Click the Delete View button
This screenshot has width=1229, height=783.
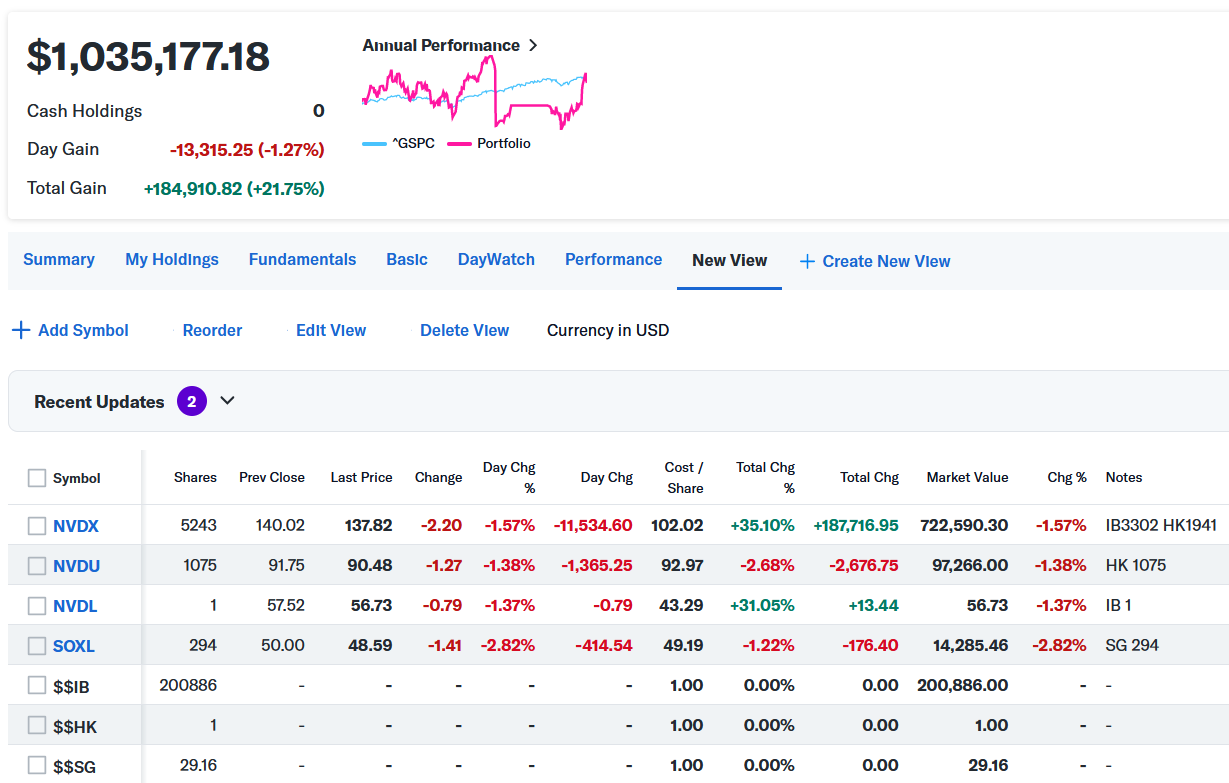click(464, 330)
